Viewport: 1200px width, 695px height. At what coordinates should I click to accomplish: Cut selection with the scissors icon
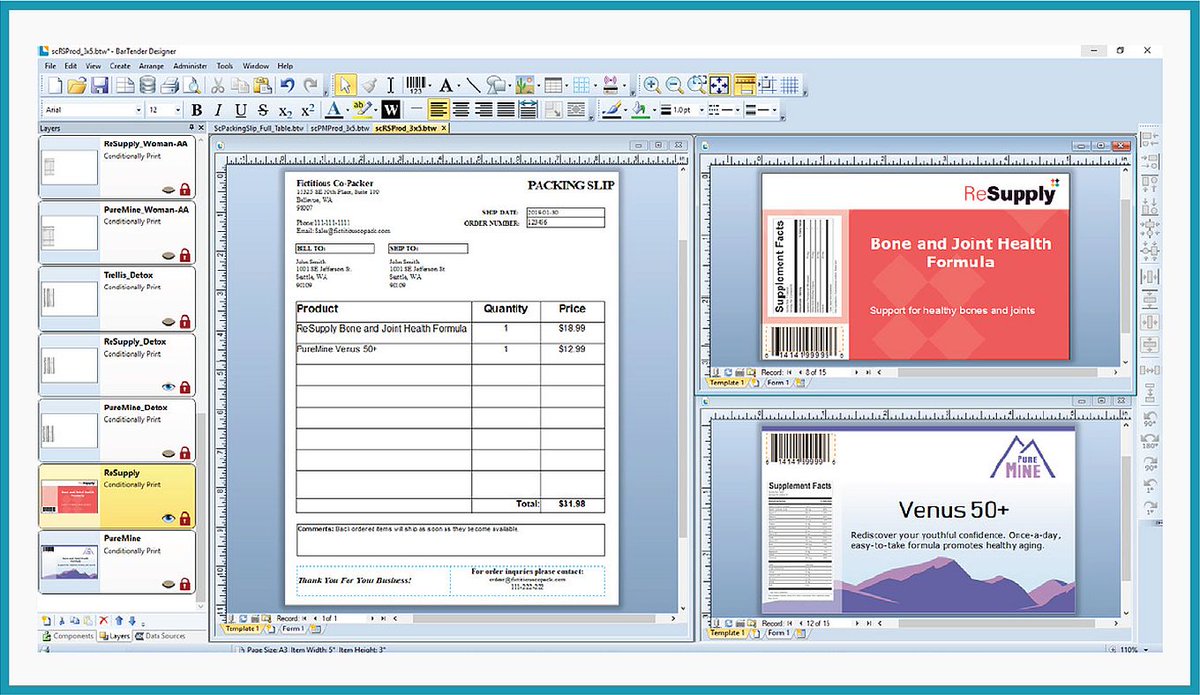[x=218, y=86]
